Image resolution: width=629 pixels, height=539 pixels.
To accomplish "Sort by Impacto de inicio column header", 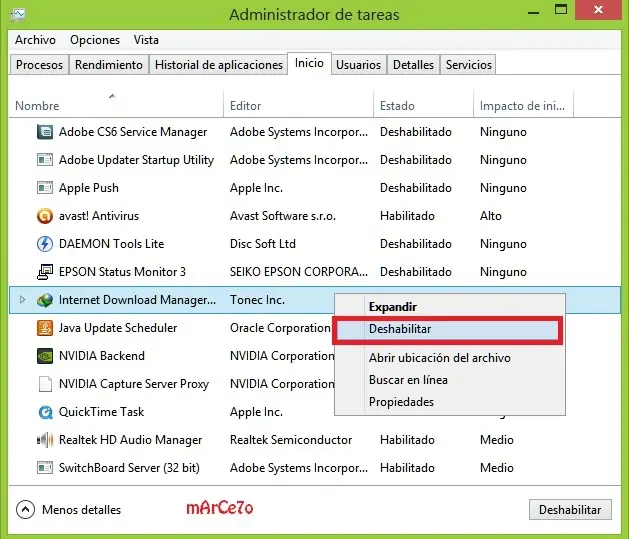I will tap(522, 106).
